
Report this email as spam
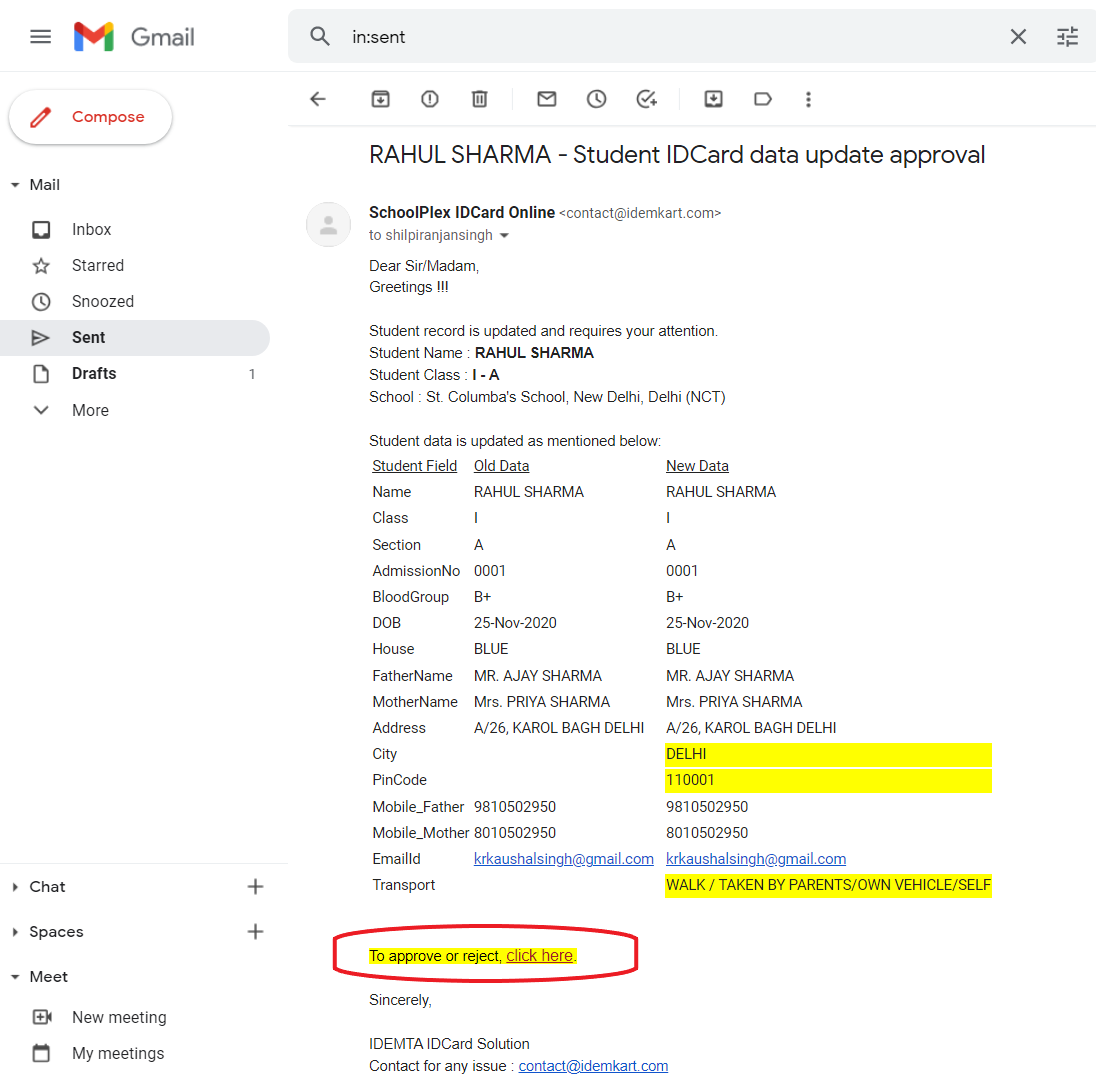click(430, 99)
